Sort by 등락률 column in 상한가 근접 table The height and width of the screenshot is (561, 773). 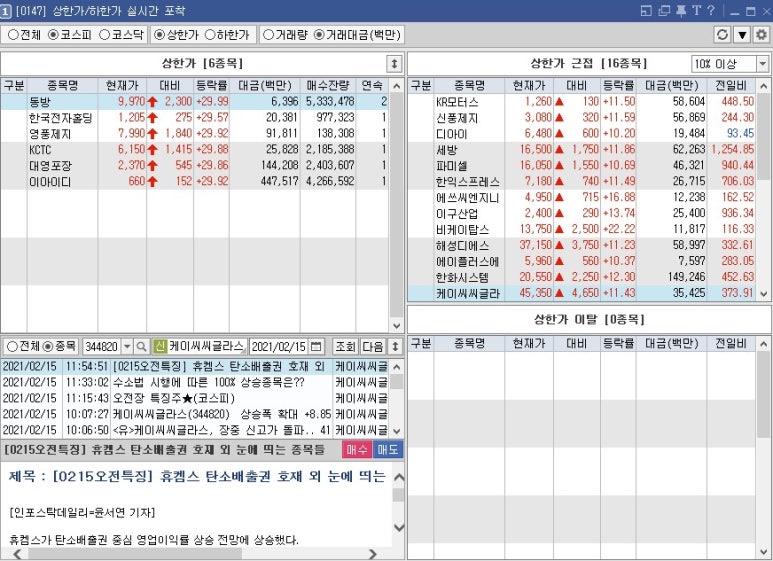(618, 86)
